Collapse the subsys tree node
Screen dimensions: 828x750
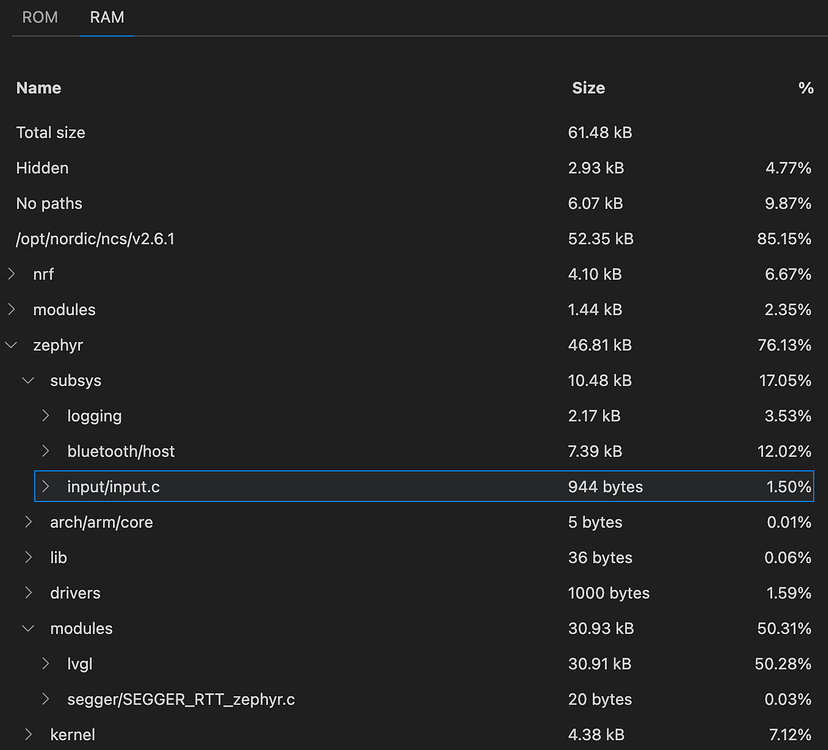[x=28, y=380]
